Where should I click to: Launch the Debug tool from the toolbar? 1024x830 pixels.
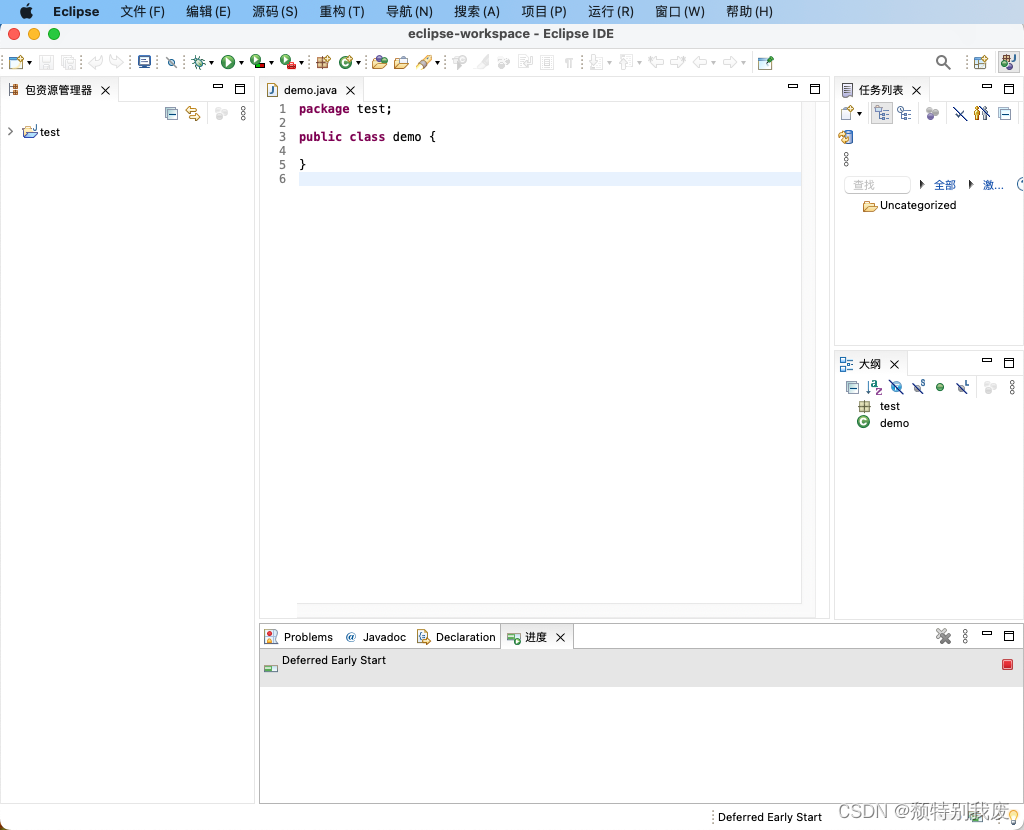pos(199,62)
